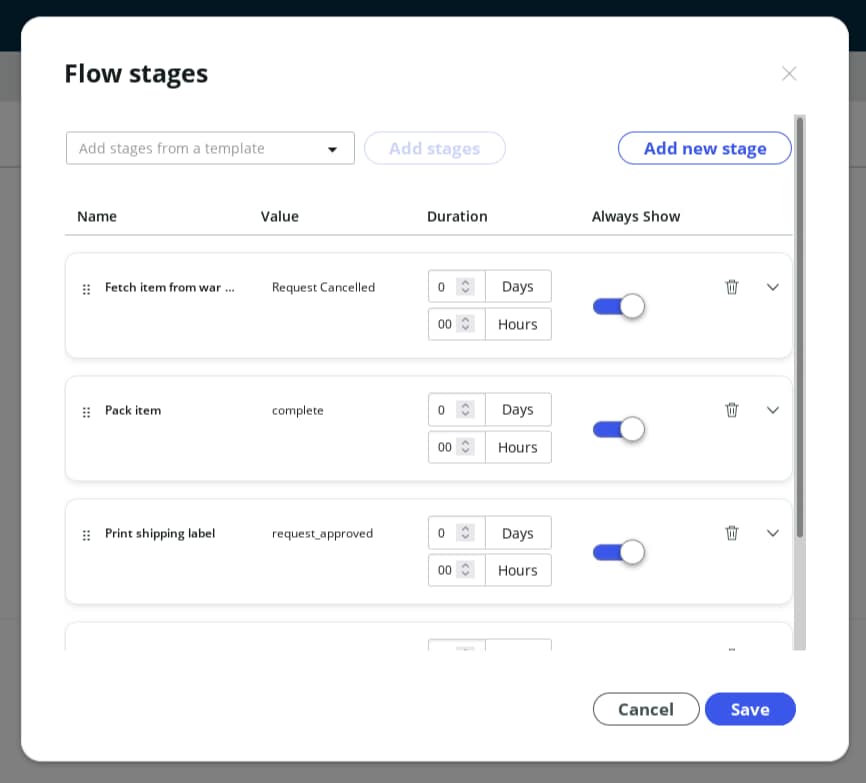Adjust Days stepper for Fetch item stage
Image resolution: width=866 pixels, height=783 pixels.
pyautogui.click(x=466, y=287)
